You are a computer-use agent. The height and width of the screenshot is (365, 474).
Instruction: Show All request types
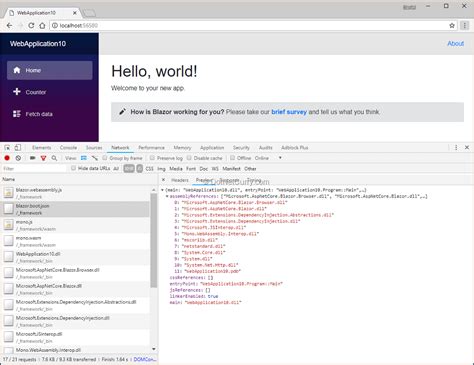pos(116,169)
